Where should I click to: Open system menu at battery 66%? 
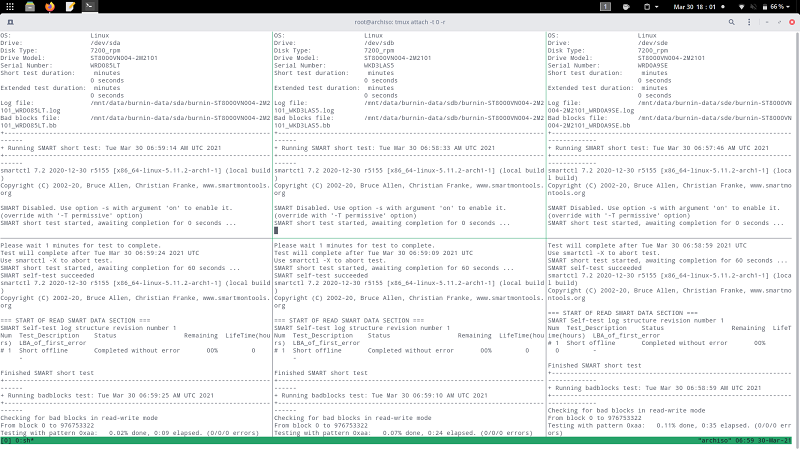pyautogui.click(x=779, y=6)
